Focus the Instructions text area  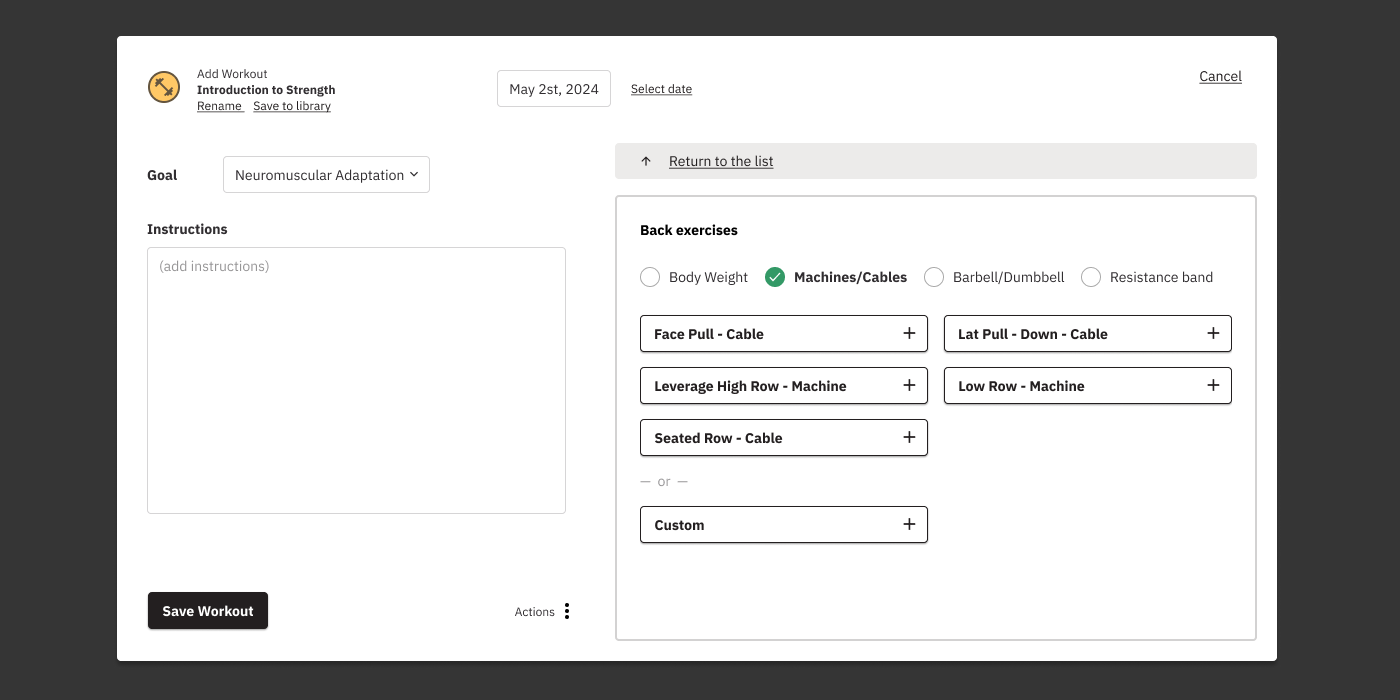356,380
